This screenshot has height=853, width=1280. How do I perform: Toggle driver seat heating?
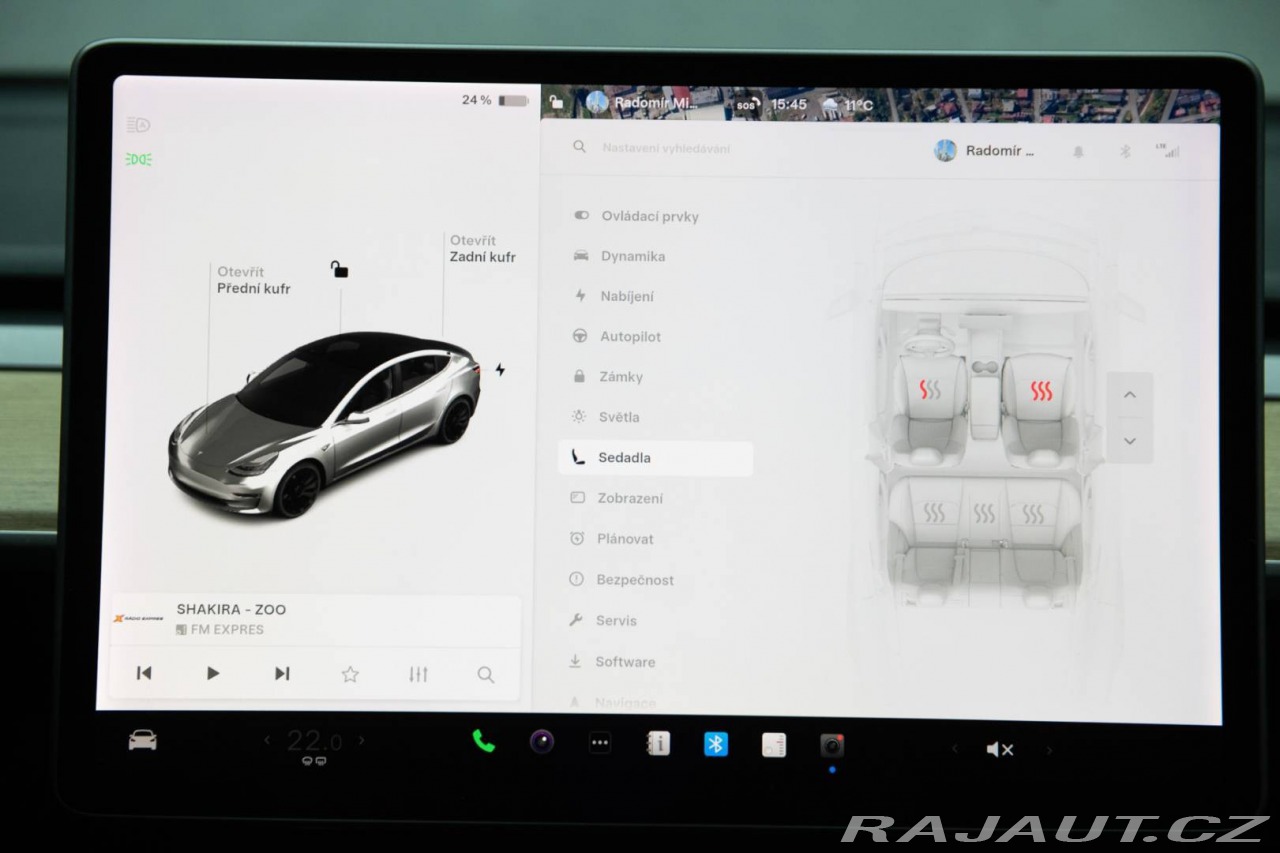click(930, 390)
